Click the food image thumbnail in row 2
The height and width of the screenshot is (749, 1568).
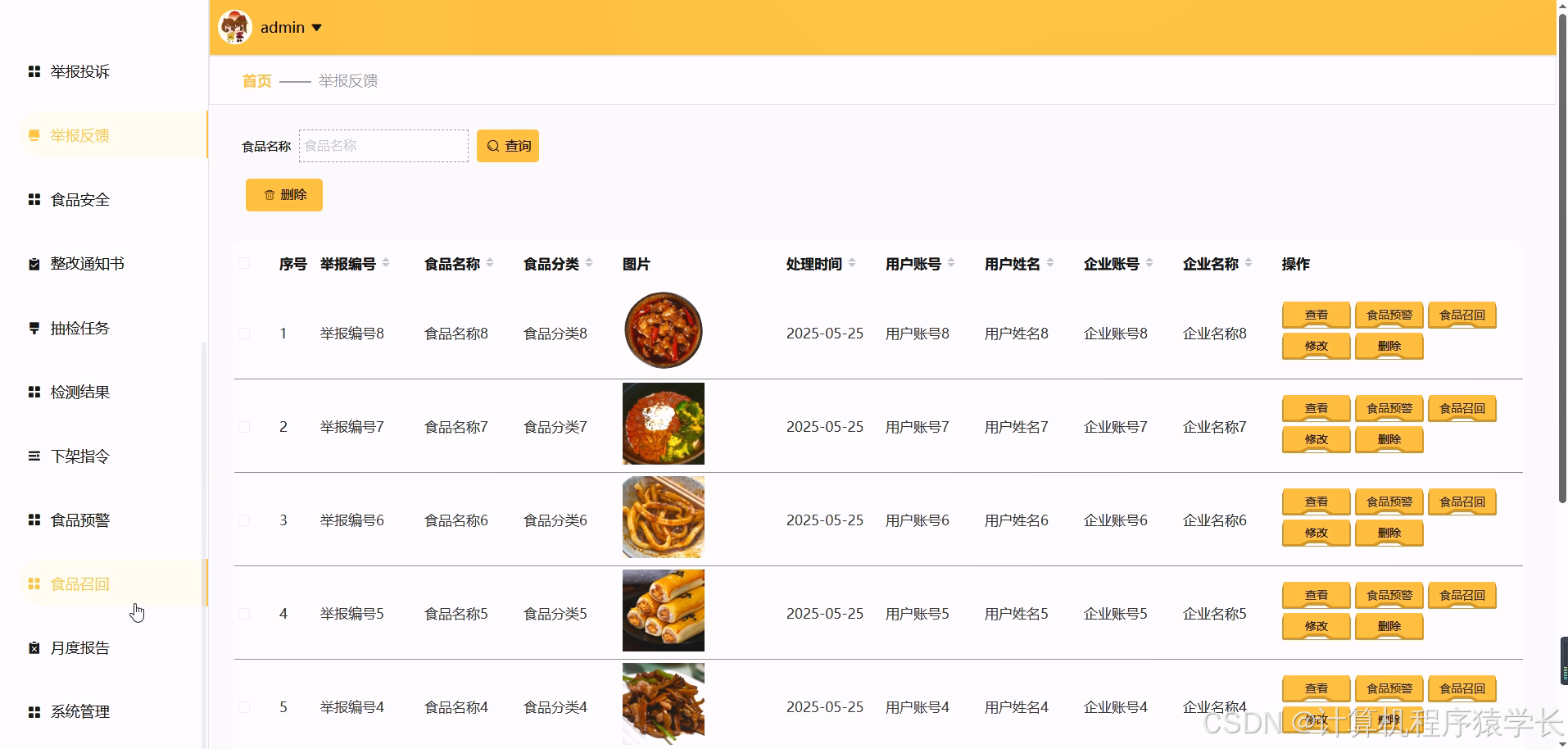click(x=663, y=424)
